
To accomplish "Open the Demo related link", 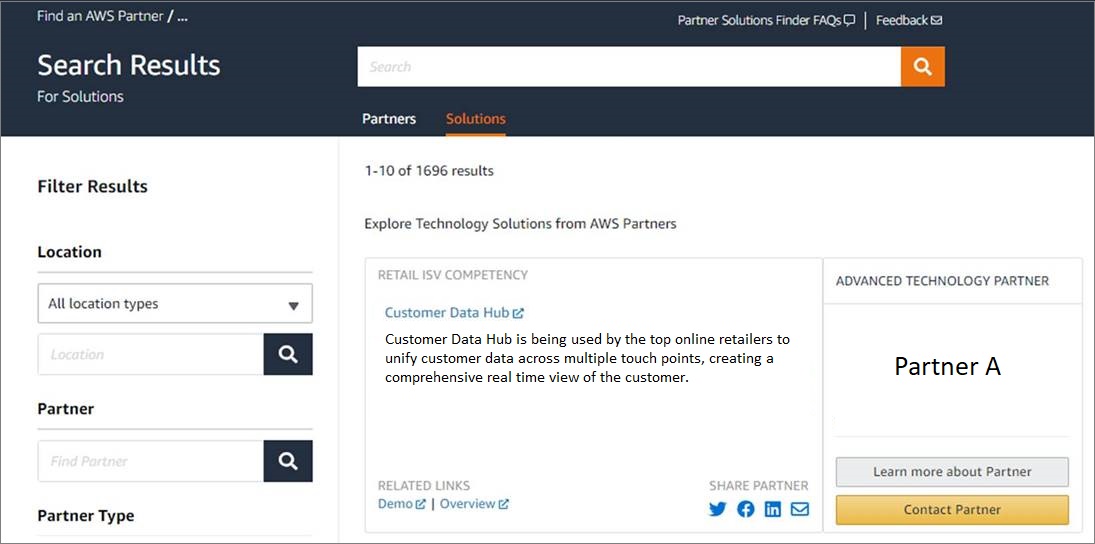I will click(x=395, y=503).
